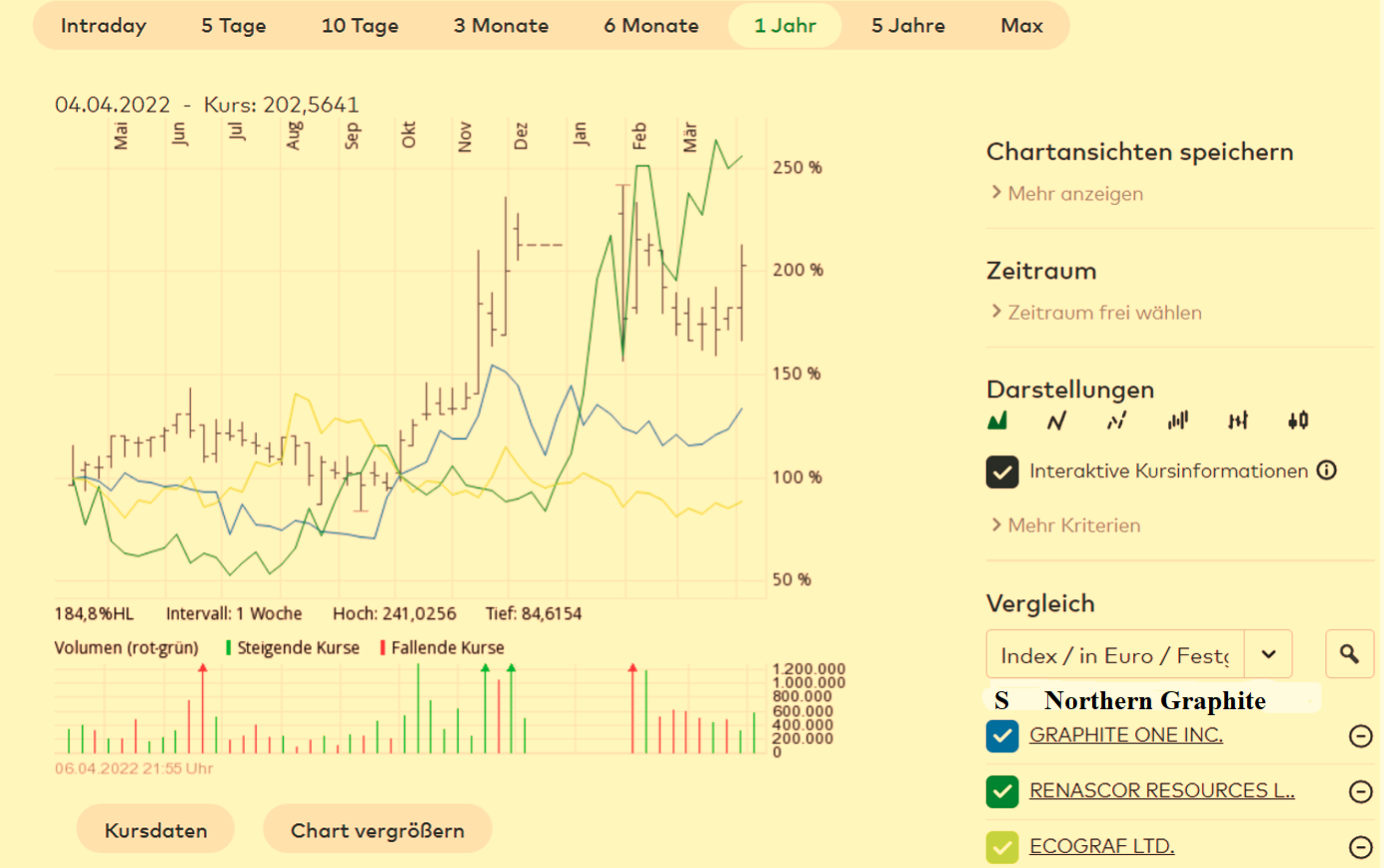Toggle the RENASCOR RESOURCES comparison checkbox
This screenshot has height=868, width=1384.
tap(1002, 791)
